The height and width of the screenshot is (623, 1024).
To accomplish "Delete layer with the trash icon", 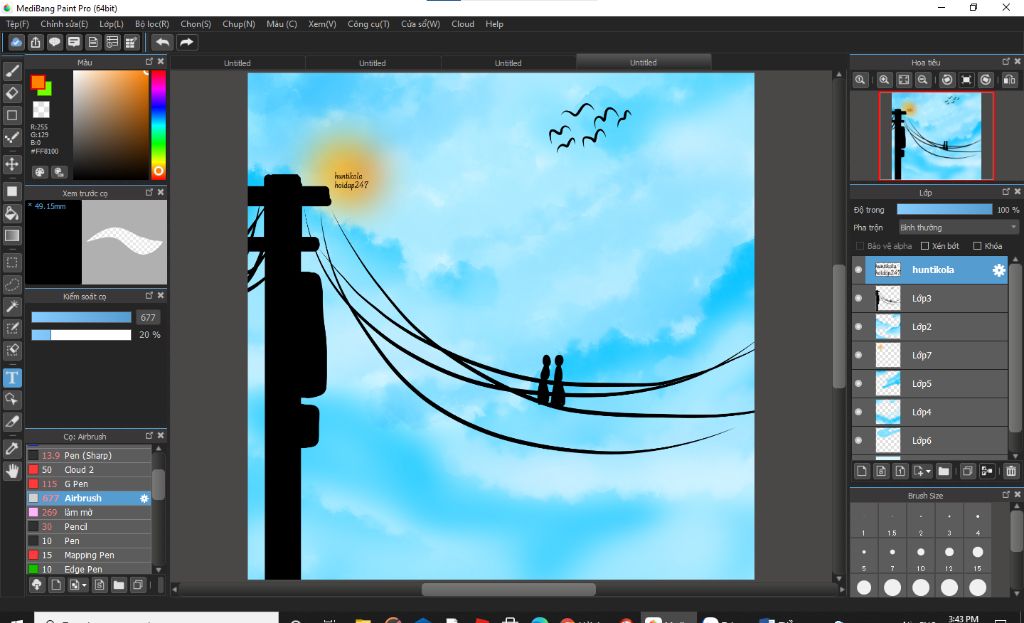I will pos(1011,471).
